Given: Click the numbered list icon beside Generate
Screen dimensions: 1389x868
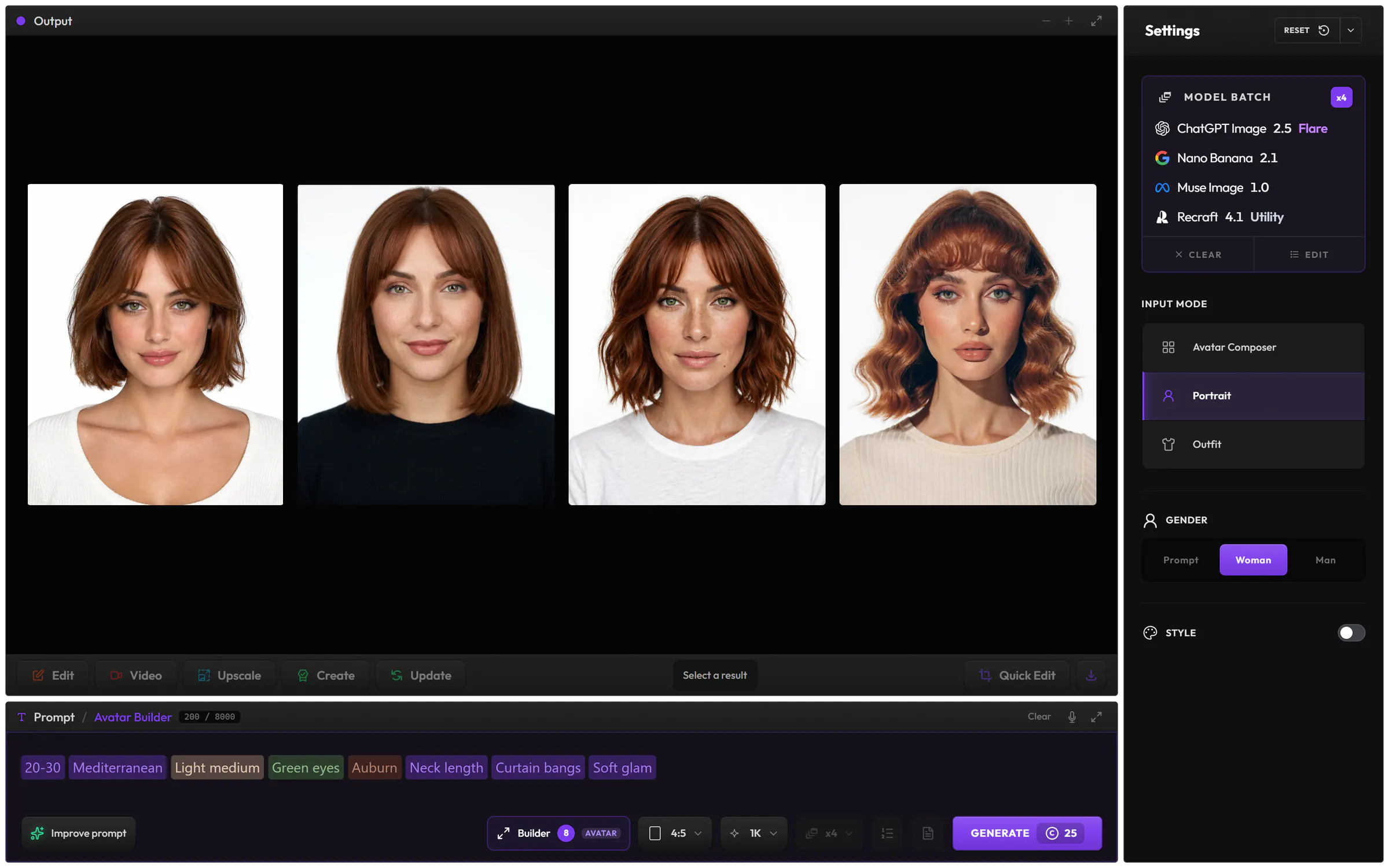Looking at the screenshot, I should [x=887, y=833].
